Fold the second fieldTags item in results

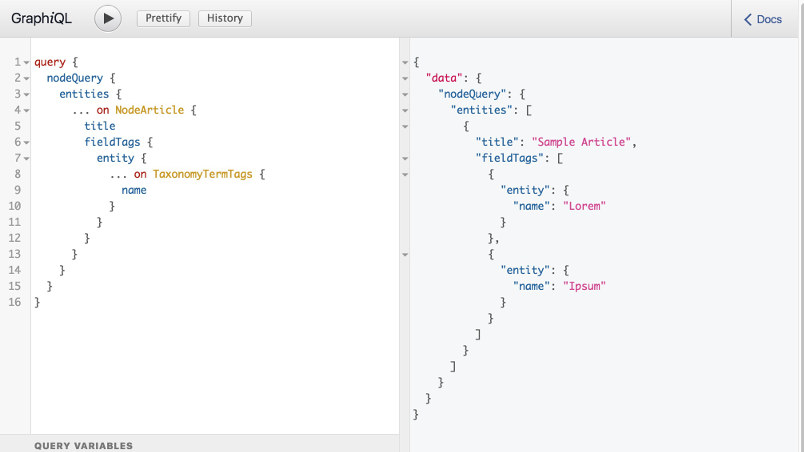click(405, 254)
